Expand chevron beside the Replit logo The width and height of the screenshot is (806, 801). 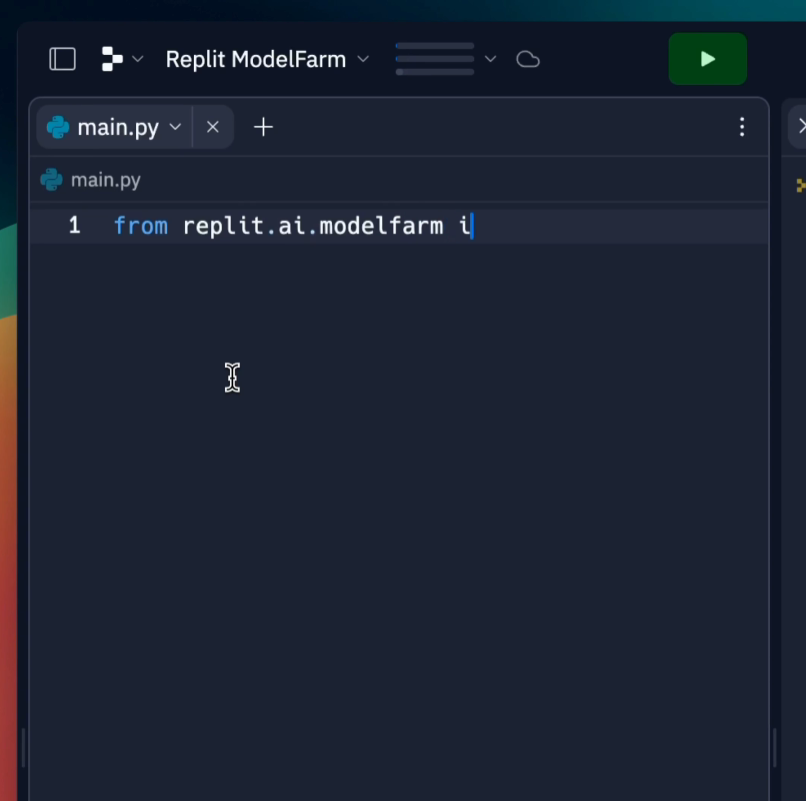coord(138,59)
